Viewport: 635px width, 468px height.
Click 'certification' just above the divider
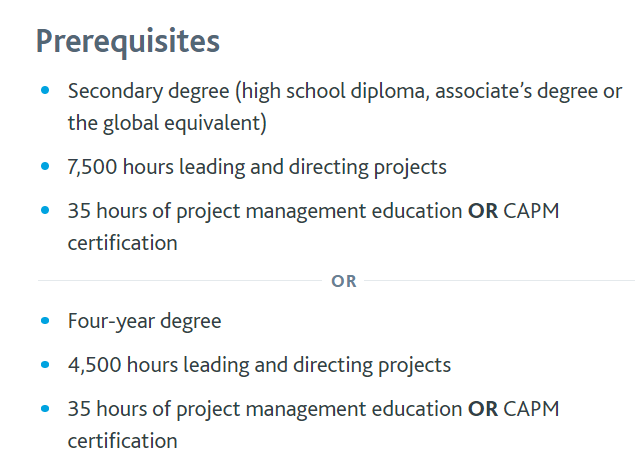pos(122,243)
